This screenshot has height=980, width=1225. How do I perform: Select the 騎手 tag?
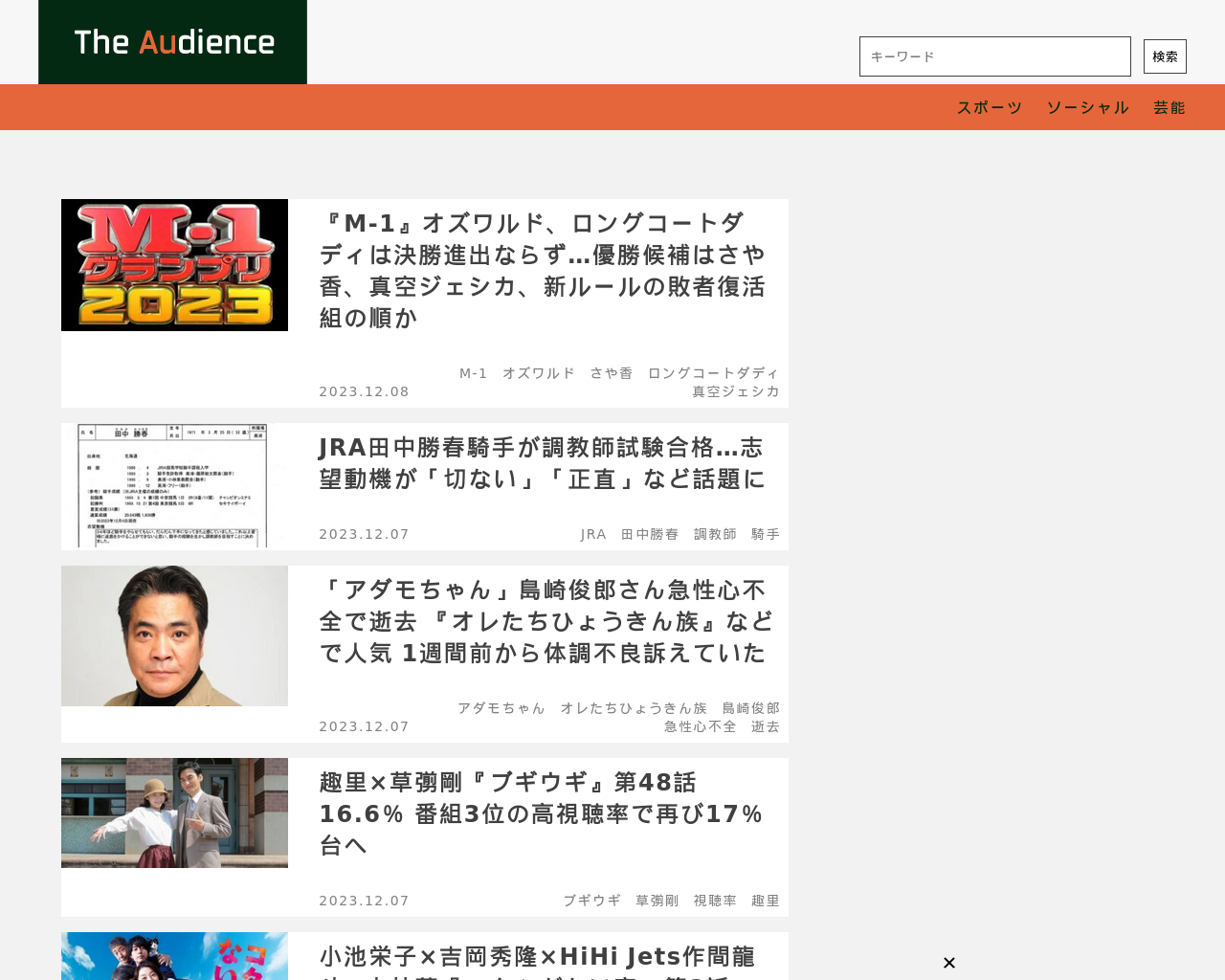[x=766, y=534]
